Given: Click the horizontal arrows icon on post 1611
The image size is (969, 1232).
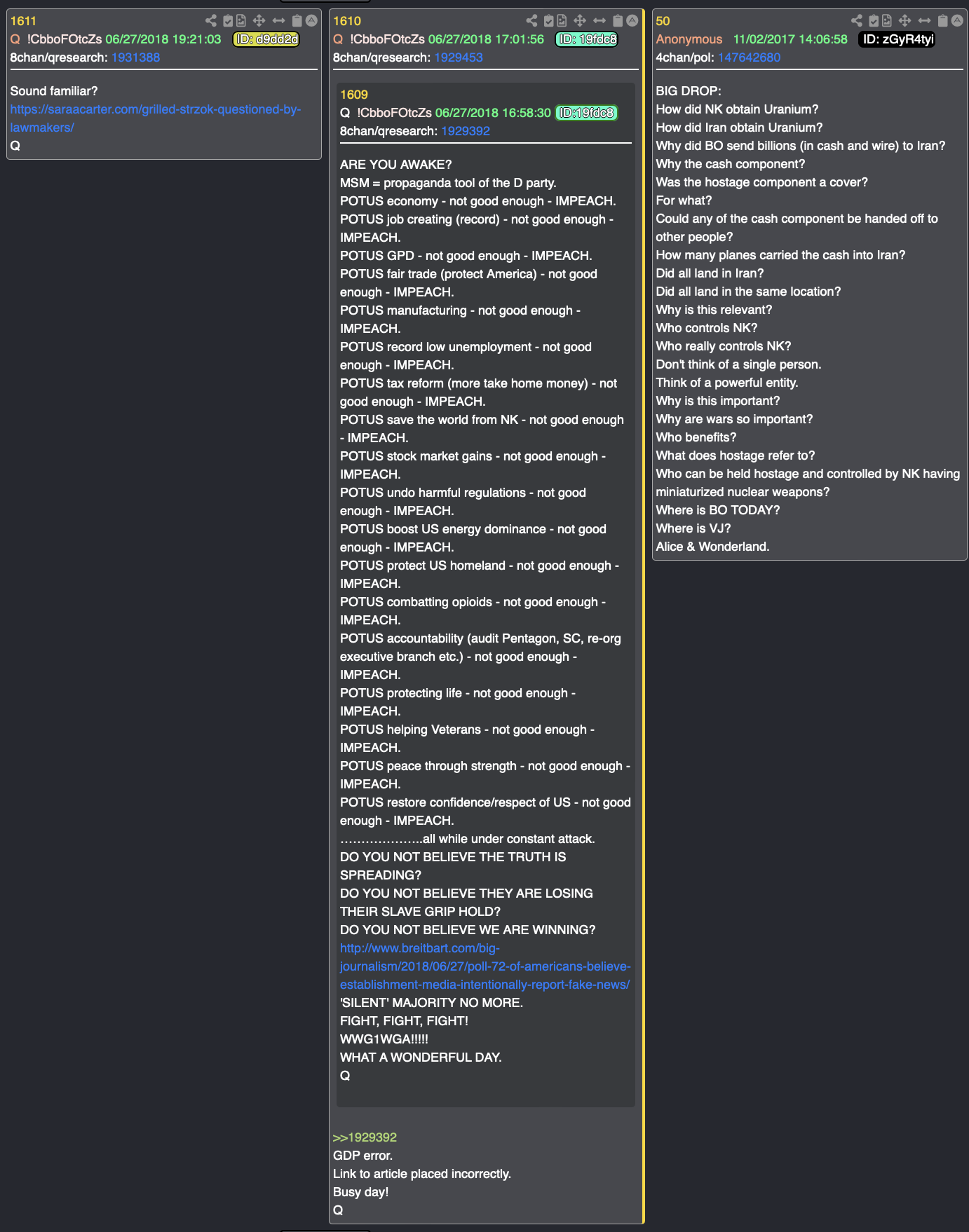Looking at the screenshot, I should coord(279,20).
